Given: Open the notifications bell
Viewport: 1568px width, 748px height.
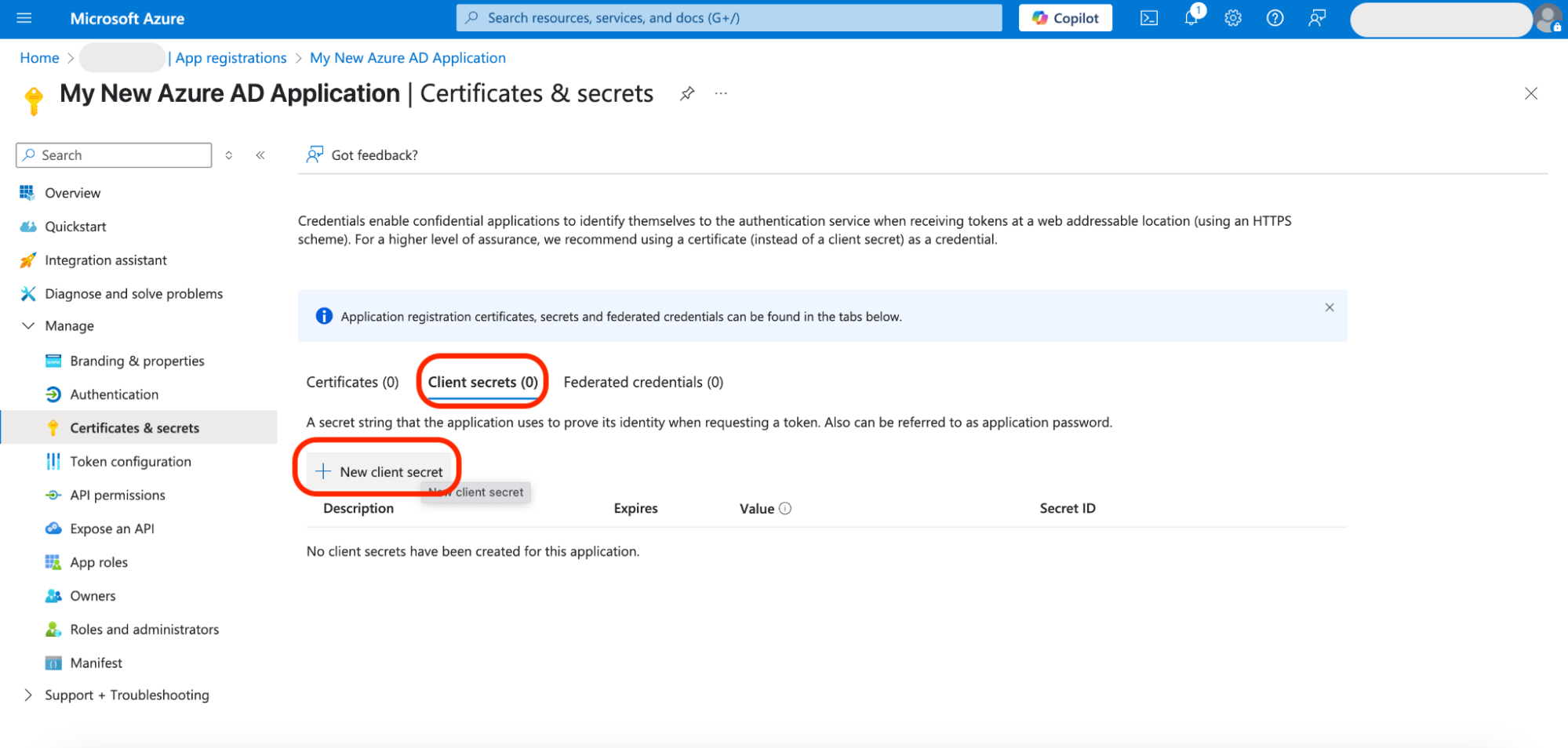Looking at the screenshot, I should [1191, 17].
